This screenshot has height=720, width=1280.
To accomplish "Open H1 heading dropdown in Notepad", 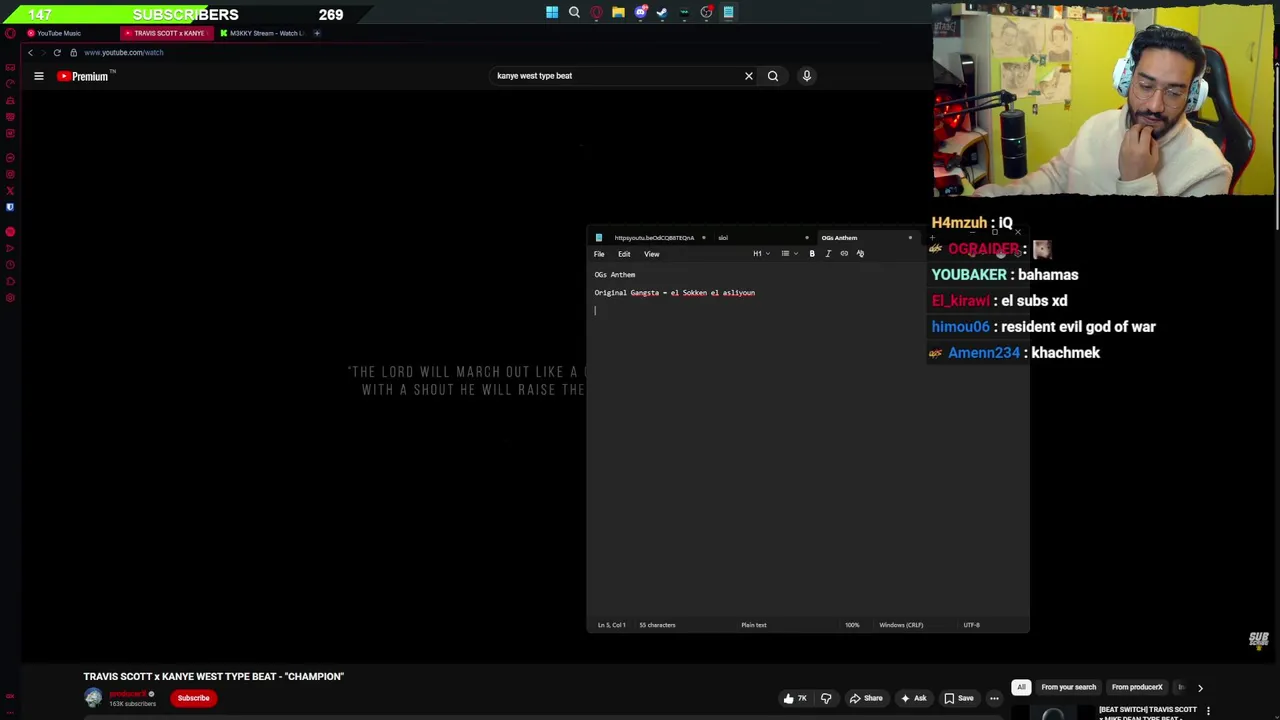I will pos(762,254).
